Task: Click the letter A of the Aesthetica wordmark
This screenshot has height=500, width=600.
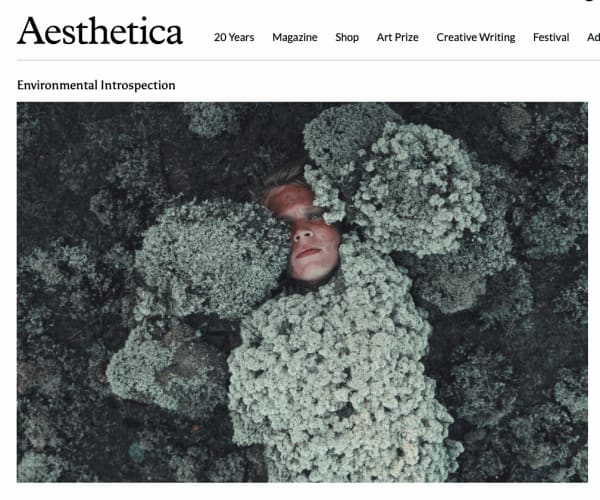Action: tap(32, 31)
